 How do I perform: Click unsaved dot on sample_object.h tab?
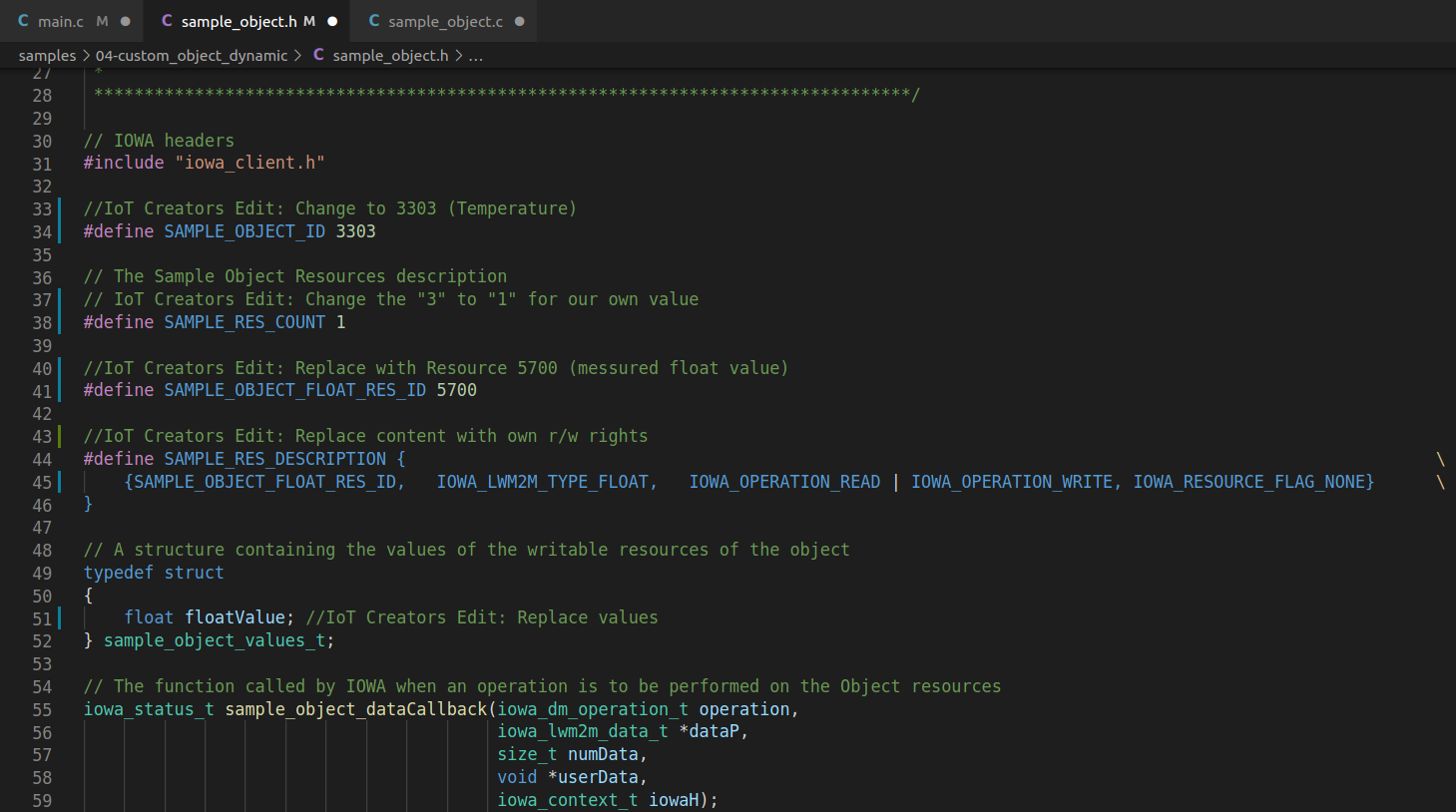[x=332, y=21]
